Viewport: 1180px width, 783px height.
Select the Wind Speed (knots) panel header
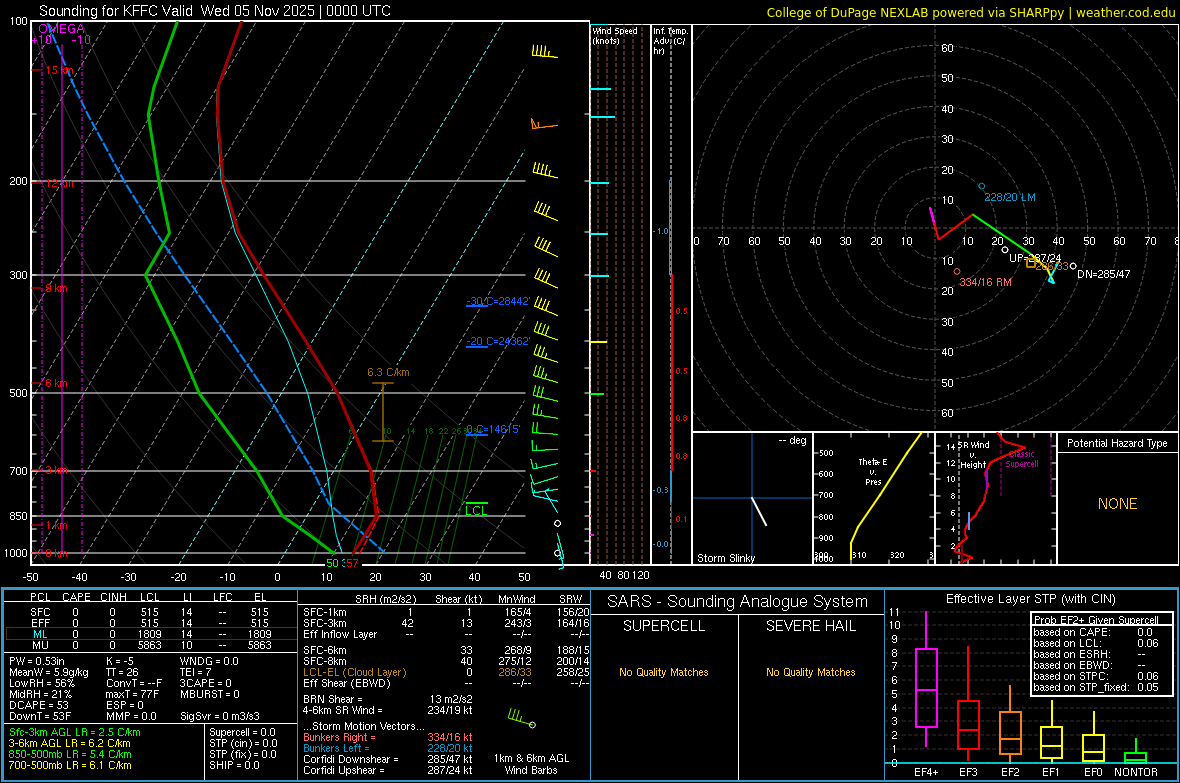click(x=614, y=35)
